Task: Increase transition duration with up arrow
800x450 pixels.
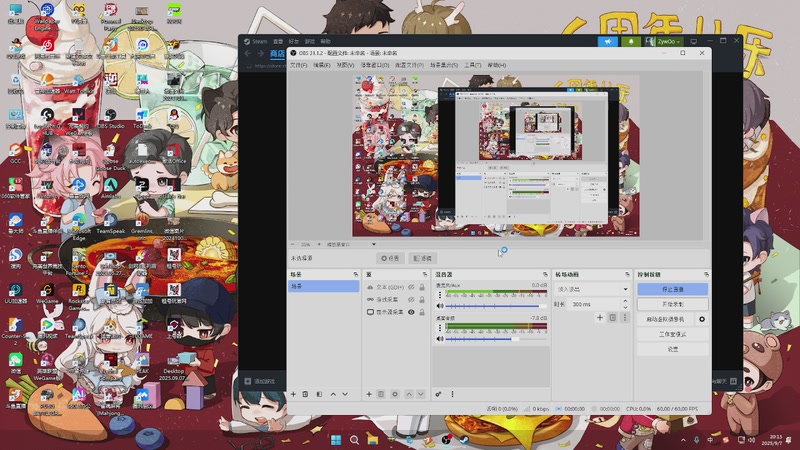Action: (x=626, y=301)
